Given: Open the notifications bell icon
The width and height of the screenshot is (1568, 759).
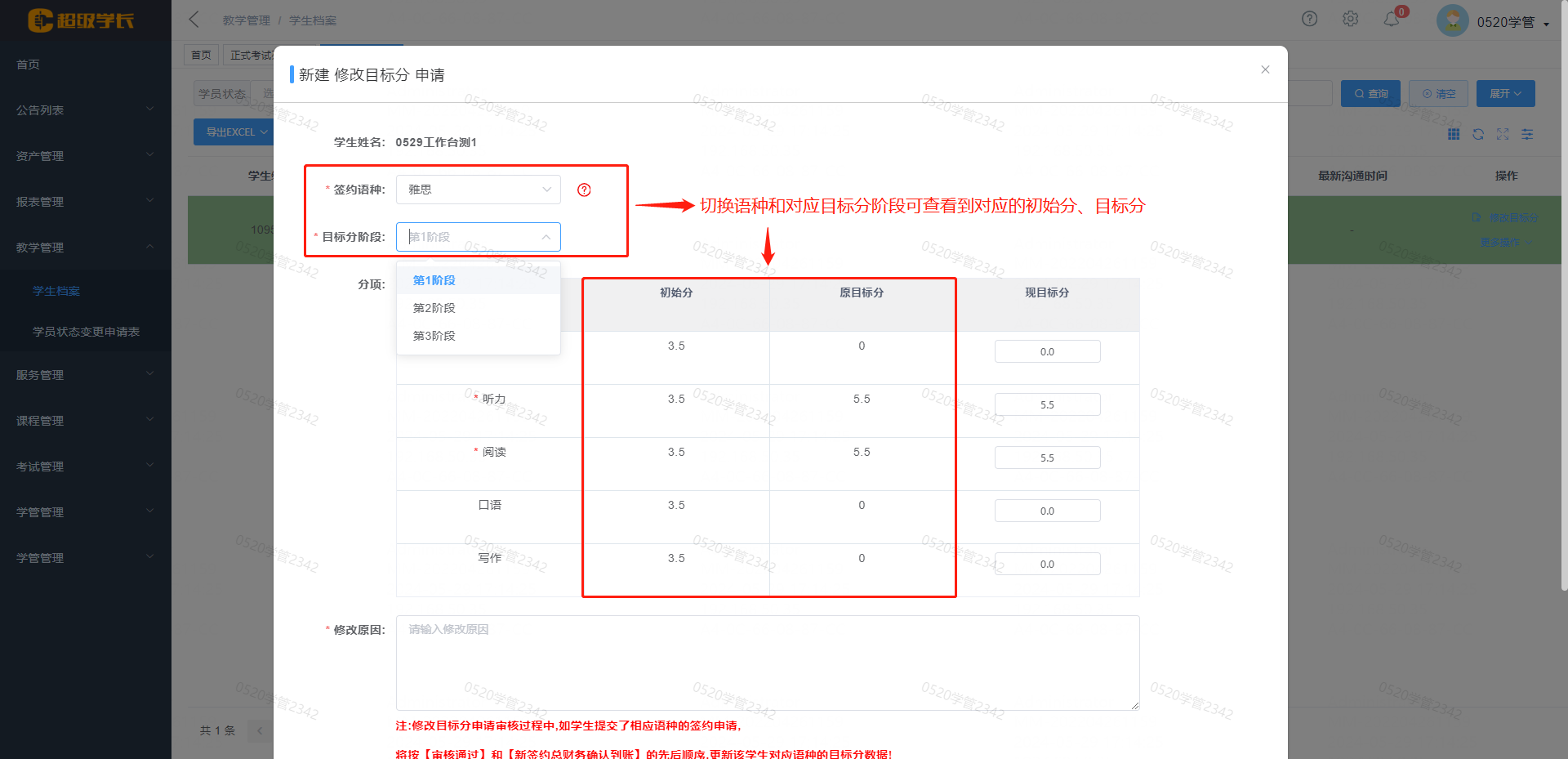Looking at the screenshot, I should point(1392,19).
